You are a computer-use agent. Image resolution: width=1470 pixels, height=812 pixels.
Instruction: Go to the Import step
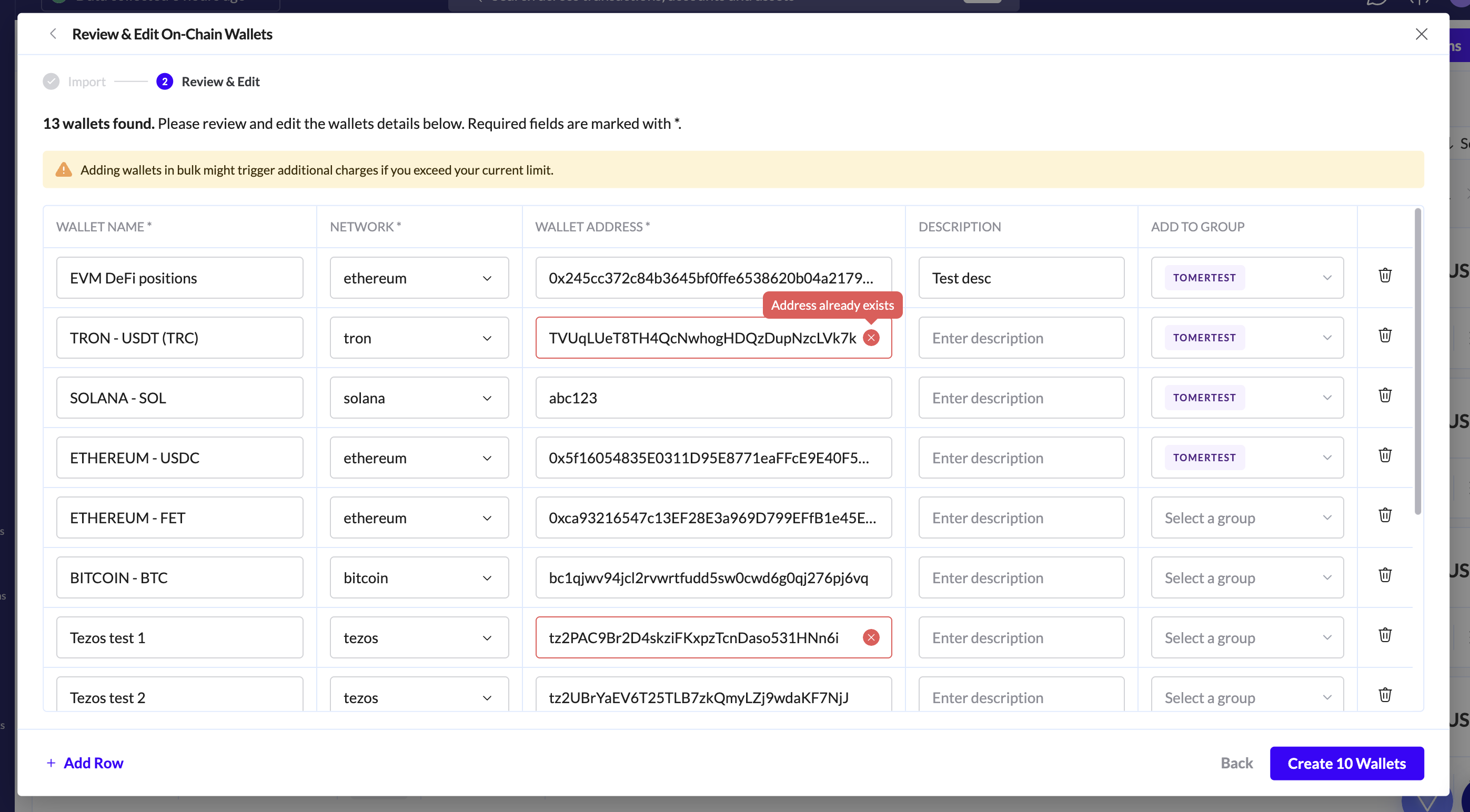pos(86,82)
